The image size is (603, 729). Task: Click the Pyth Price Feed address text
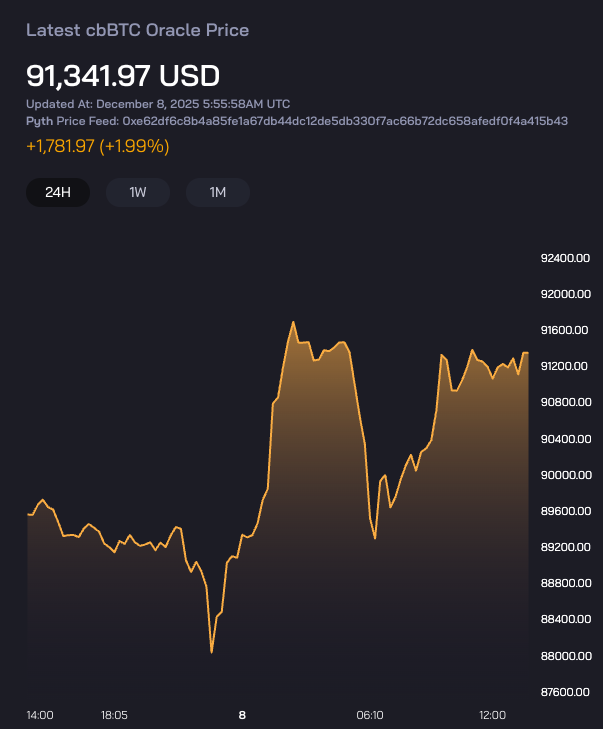click(x=297, y=121)
